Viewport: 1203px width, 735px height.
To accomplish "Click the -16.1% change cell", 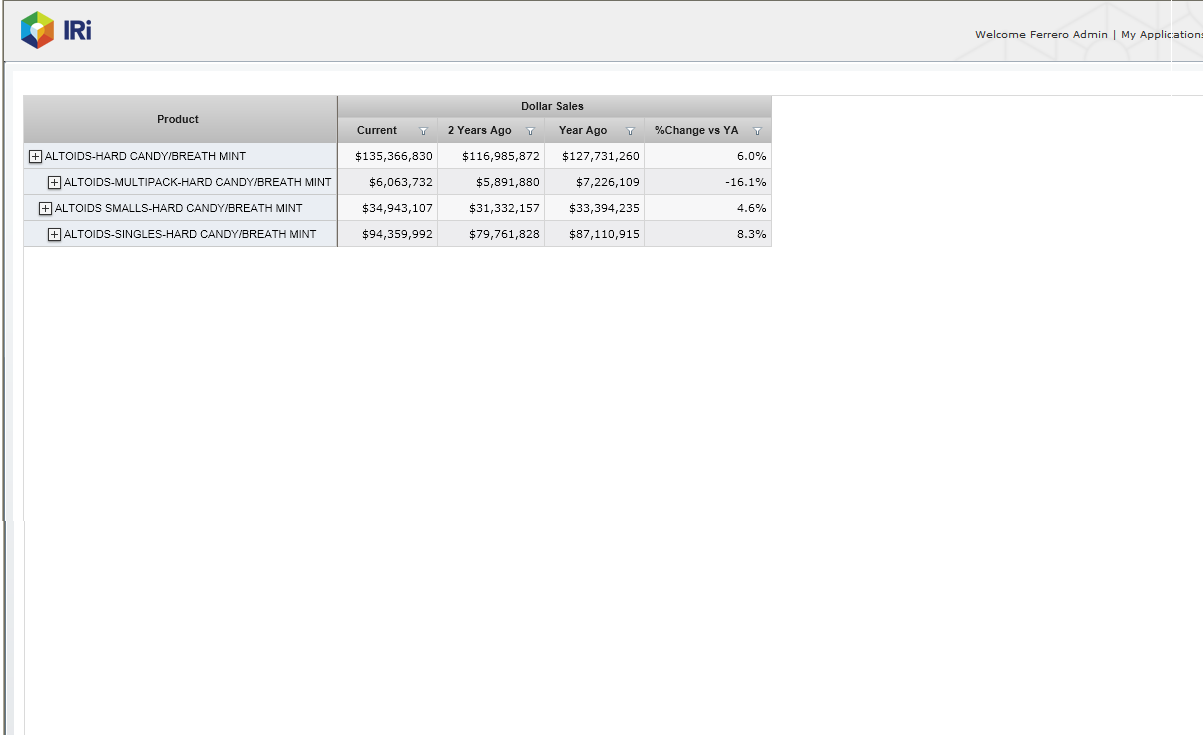I will tap(745, 182).
